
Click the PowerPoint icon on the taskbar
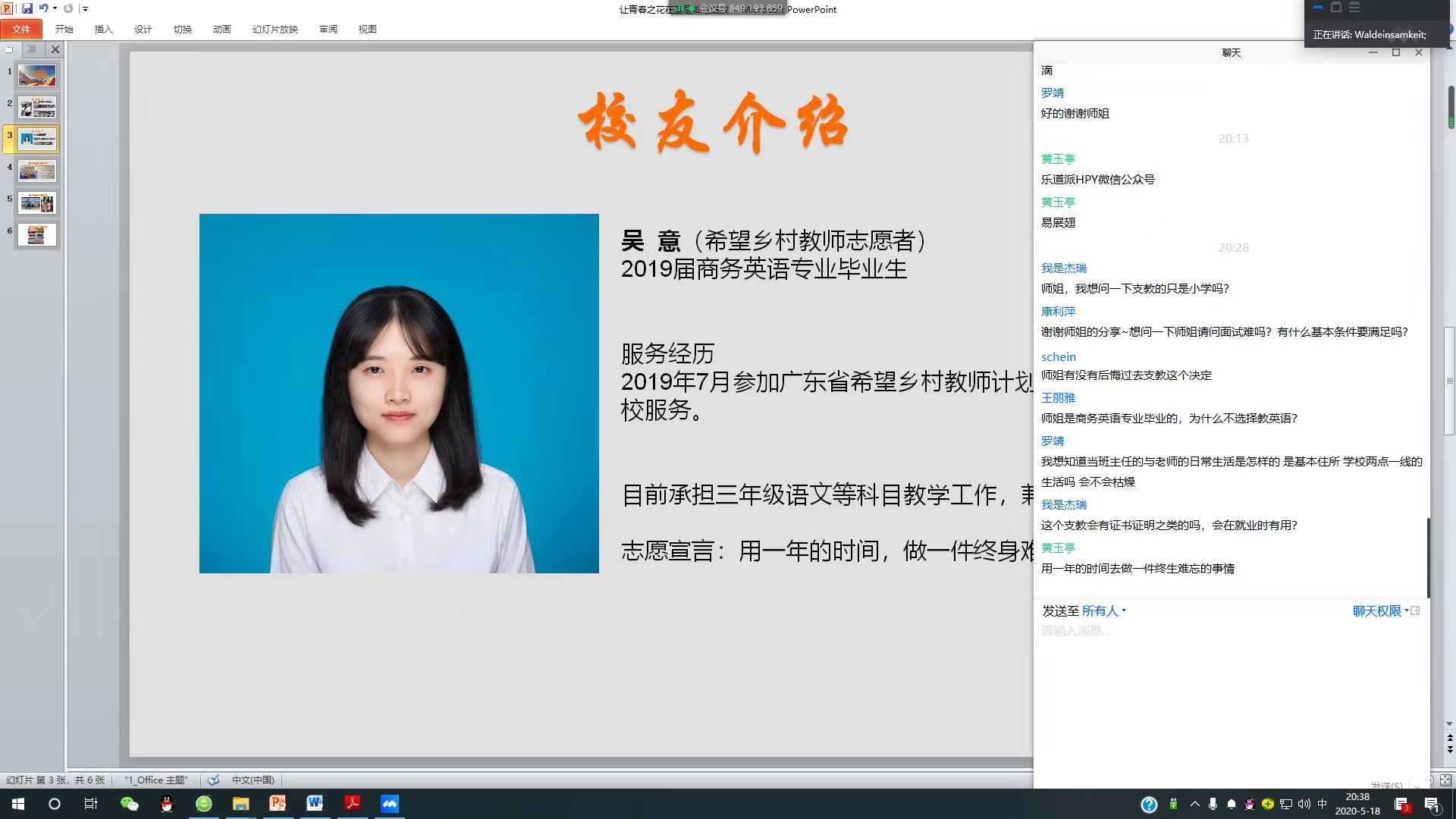tap(278, 804)
